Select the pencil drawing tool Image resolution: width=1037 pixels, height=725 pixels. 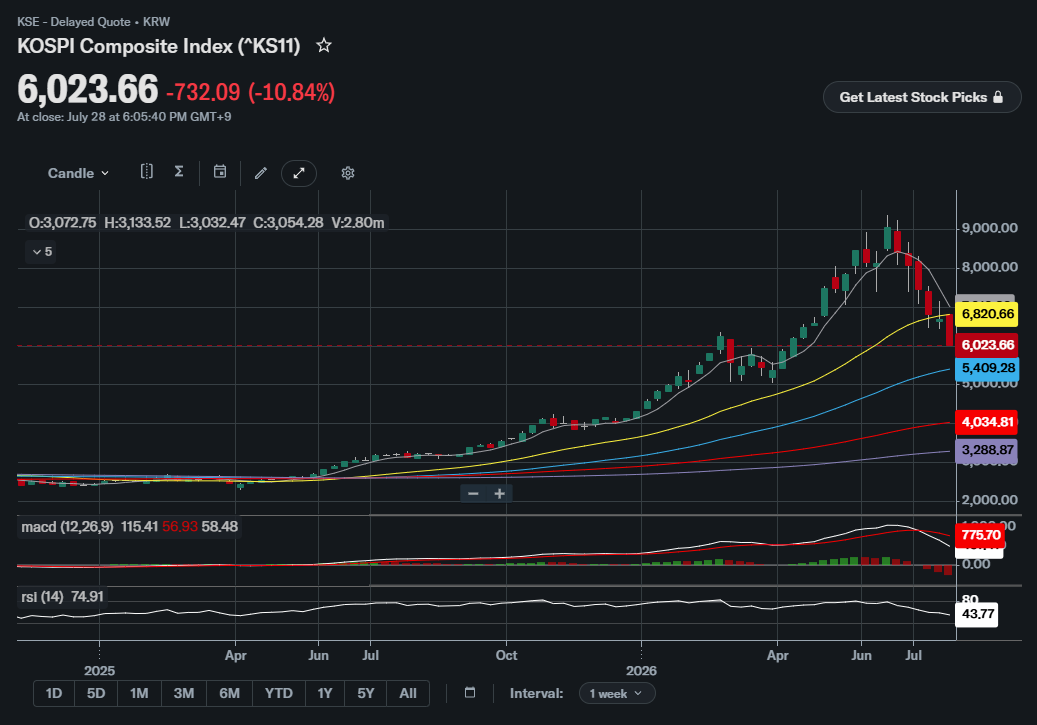click(261, 173)
